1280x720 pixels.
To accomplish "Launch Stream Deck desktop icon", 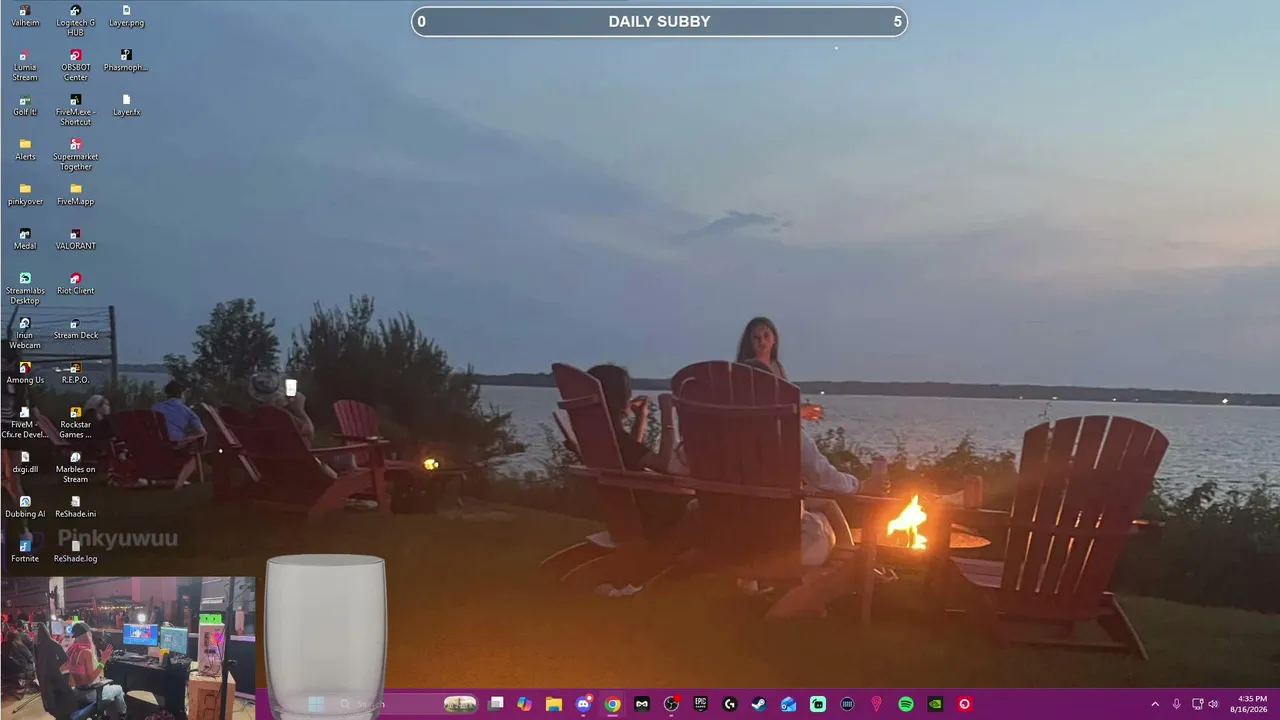I will click(x=75, y=329).
